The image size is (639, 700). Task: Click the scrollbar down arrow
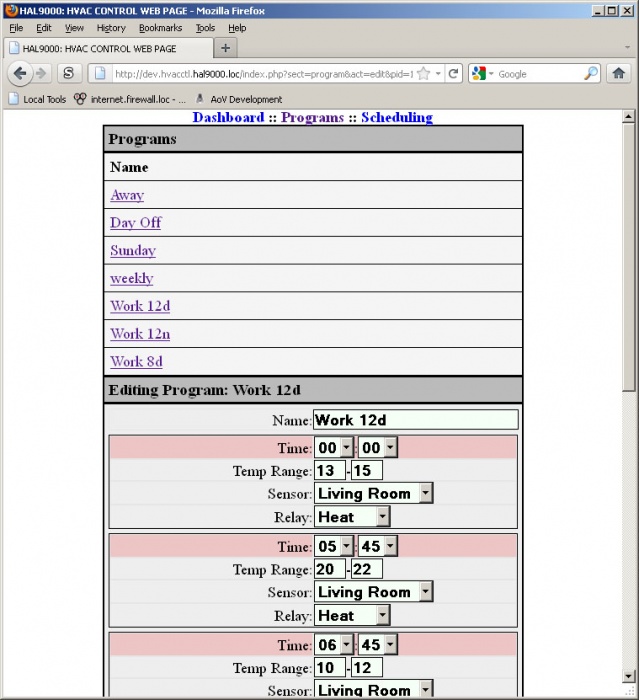pos(628,676)
